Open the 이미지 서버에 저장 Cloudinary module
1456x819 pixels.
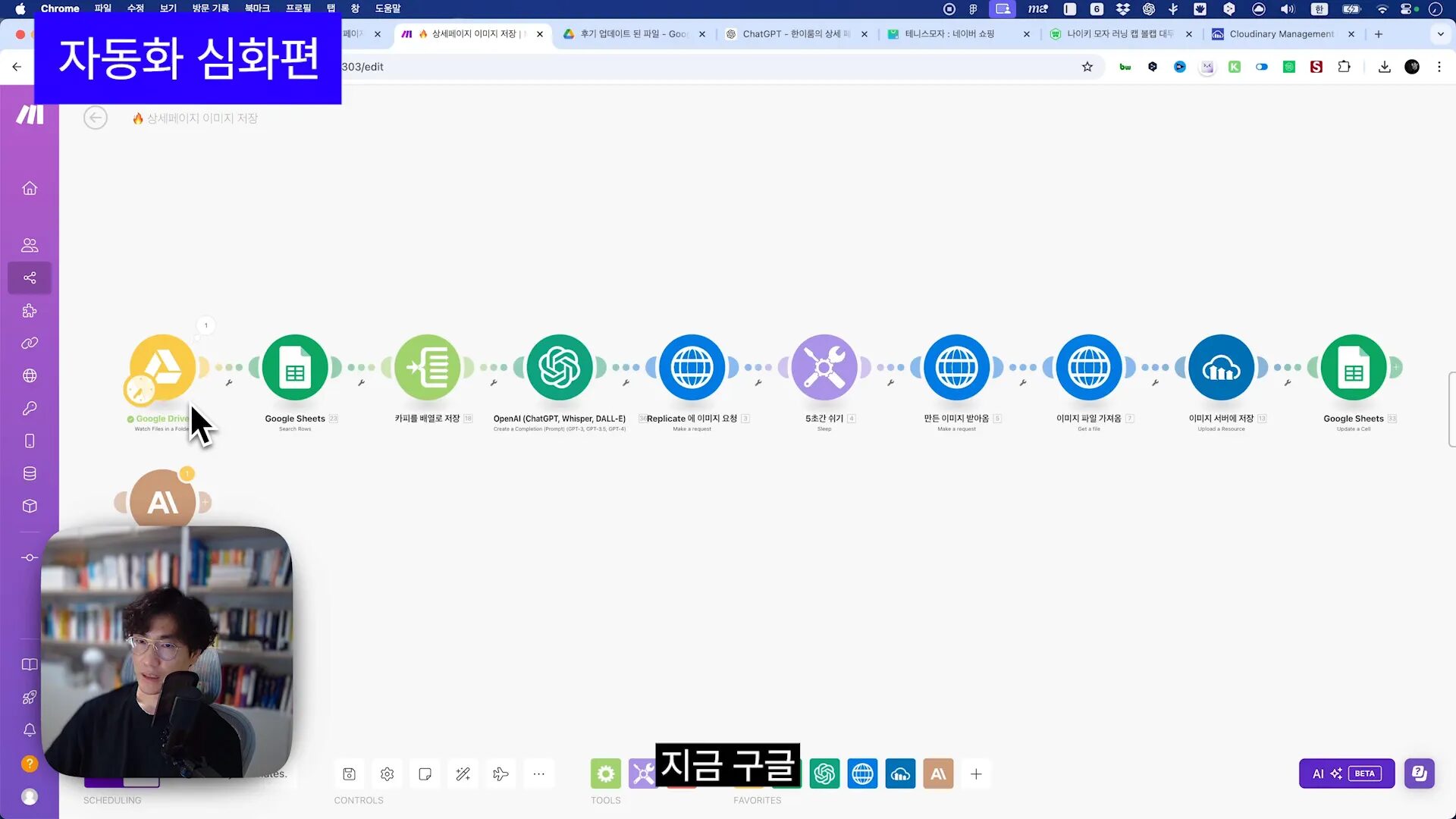[x=1221, y=367]
